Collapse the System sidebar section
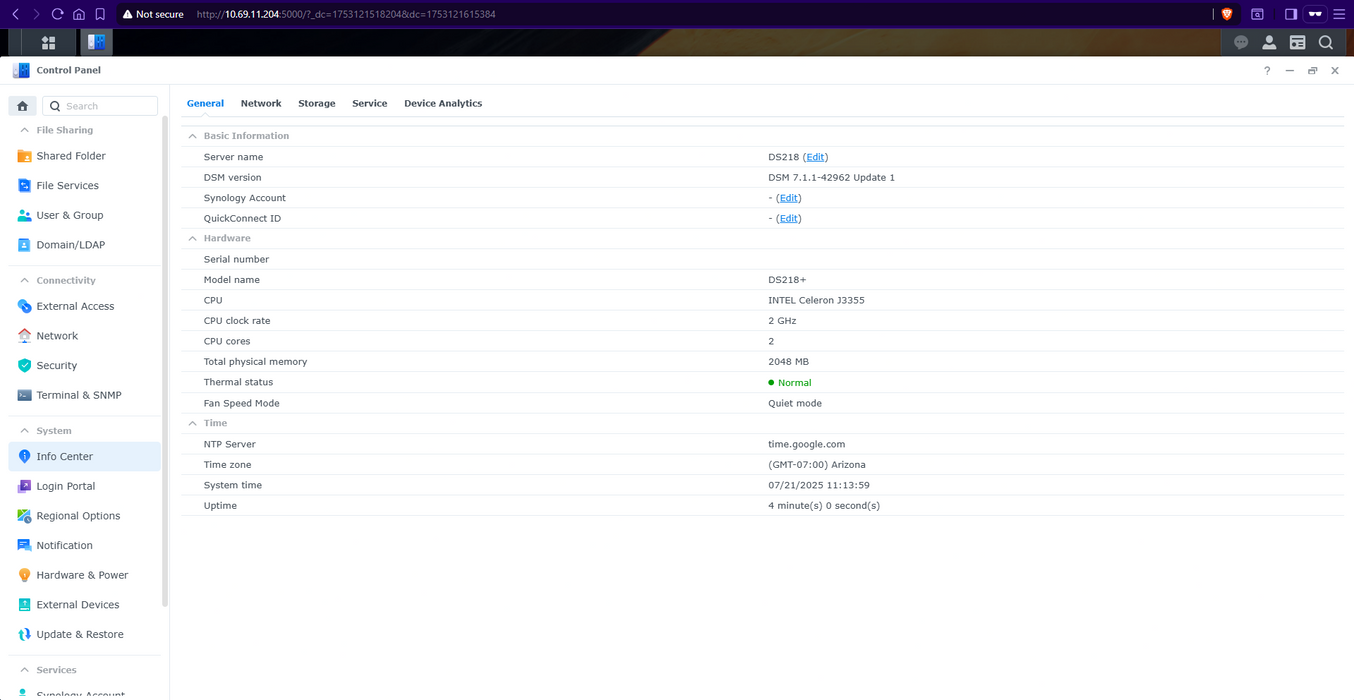Image resolution: width=1354 pixels, height=700 pixels. [25, 430]
